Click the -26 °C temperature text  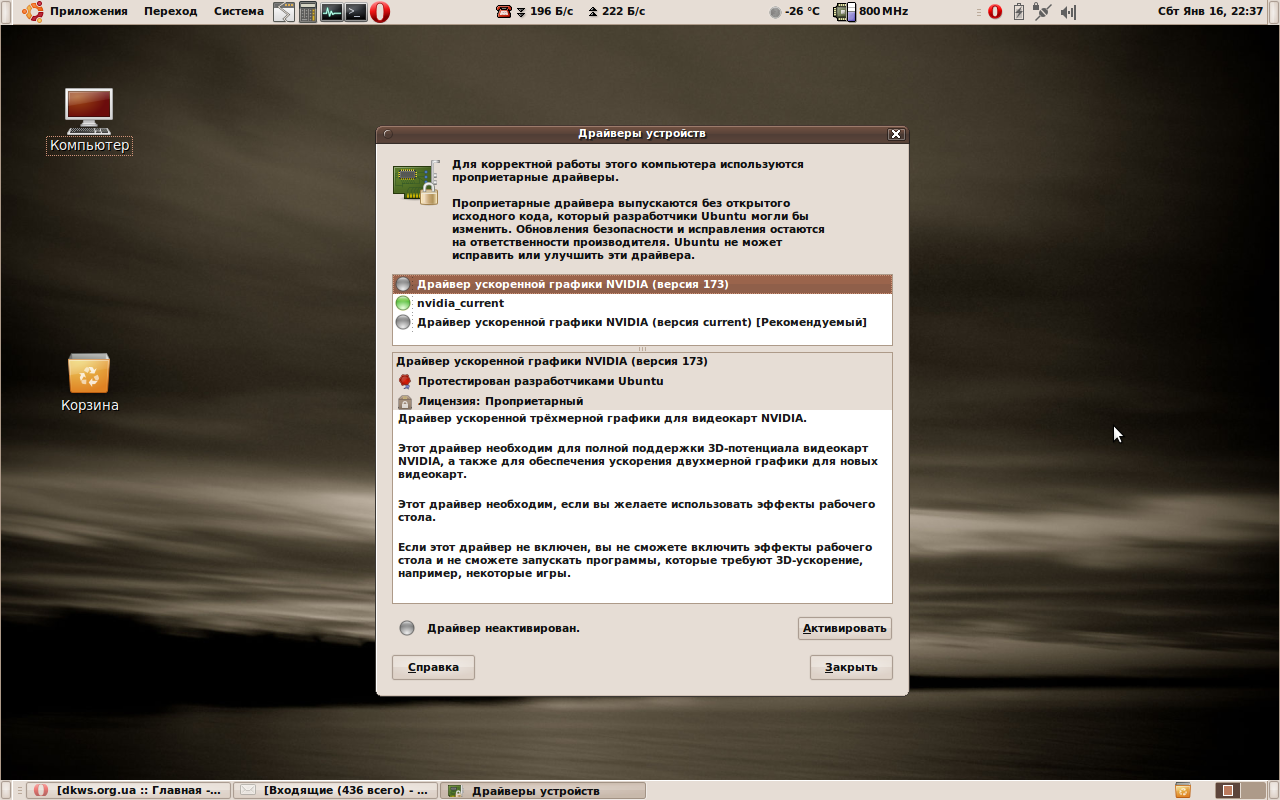(x=802, y=12)
